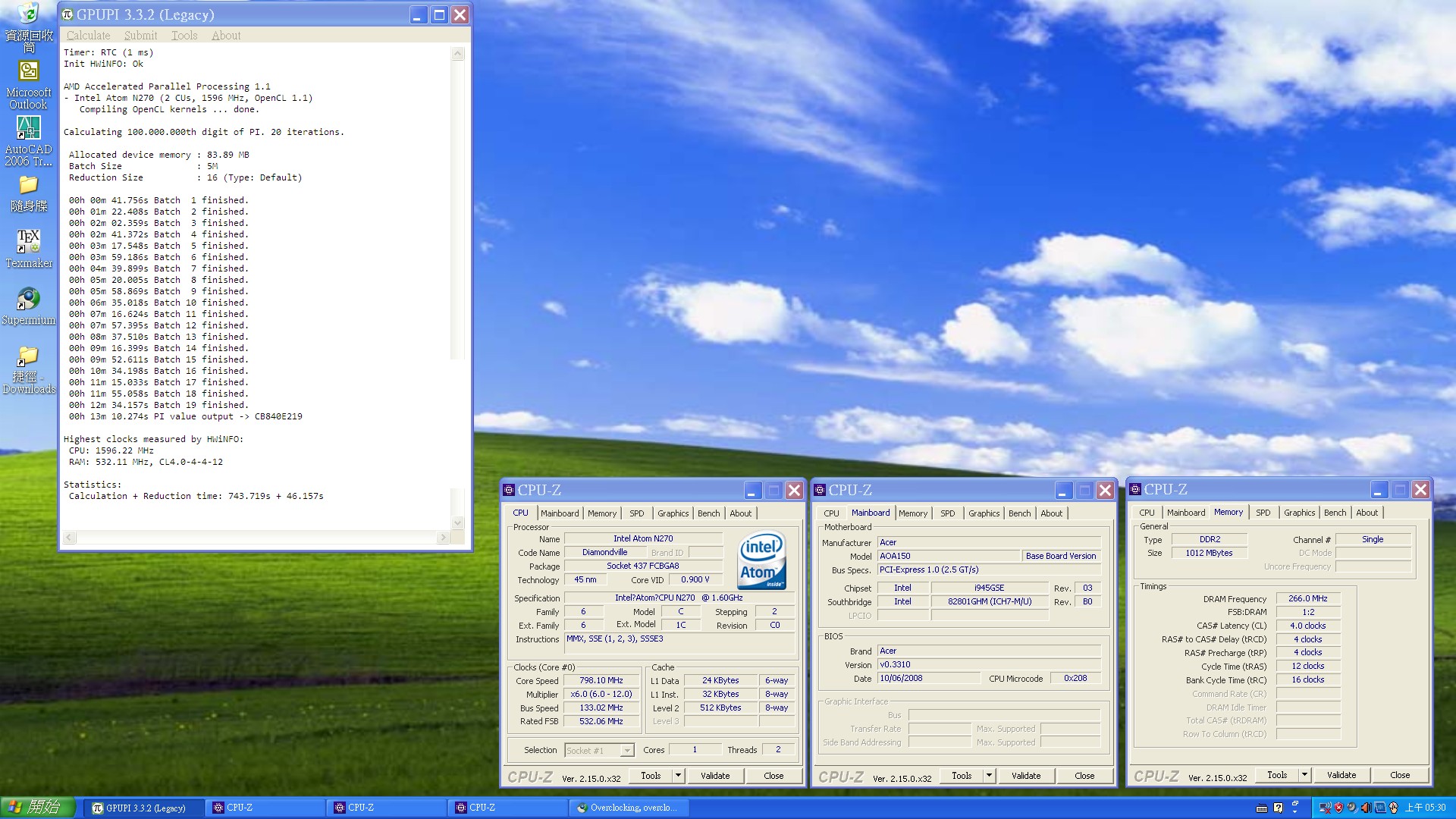The width and height of the screenshot is (1456, 819).
Task: Switch to Graphics tab in Memory window
Action: pos(1299,513)
